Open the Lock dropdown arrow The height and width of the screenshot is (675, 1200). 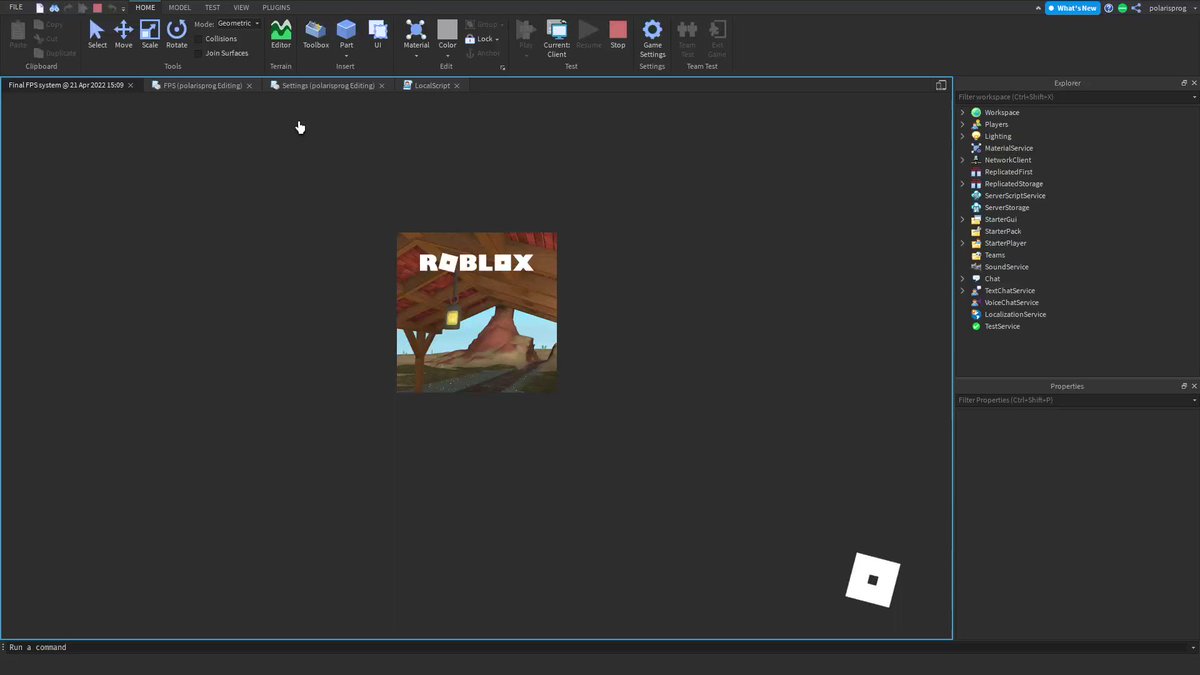coord(497,39)
